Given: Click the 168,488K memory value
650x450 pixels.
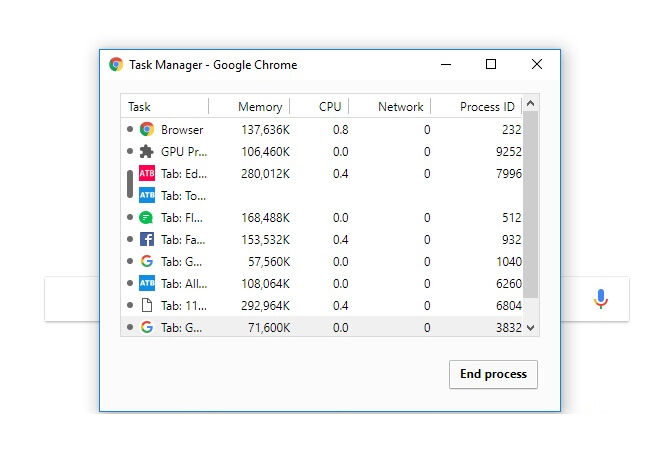Looking at the screenshot, I should [265, 218].
